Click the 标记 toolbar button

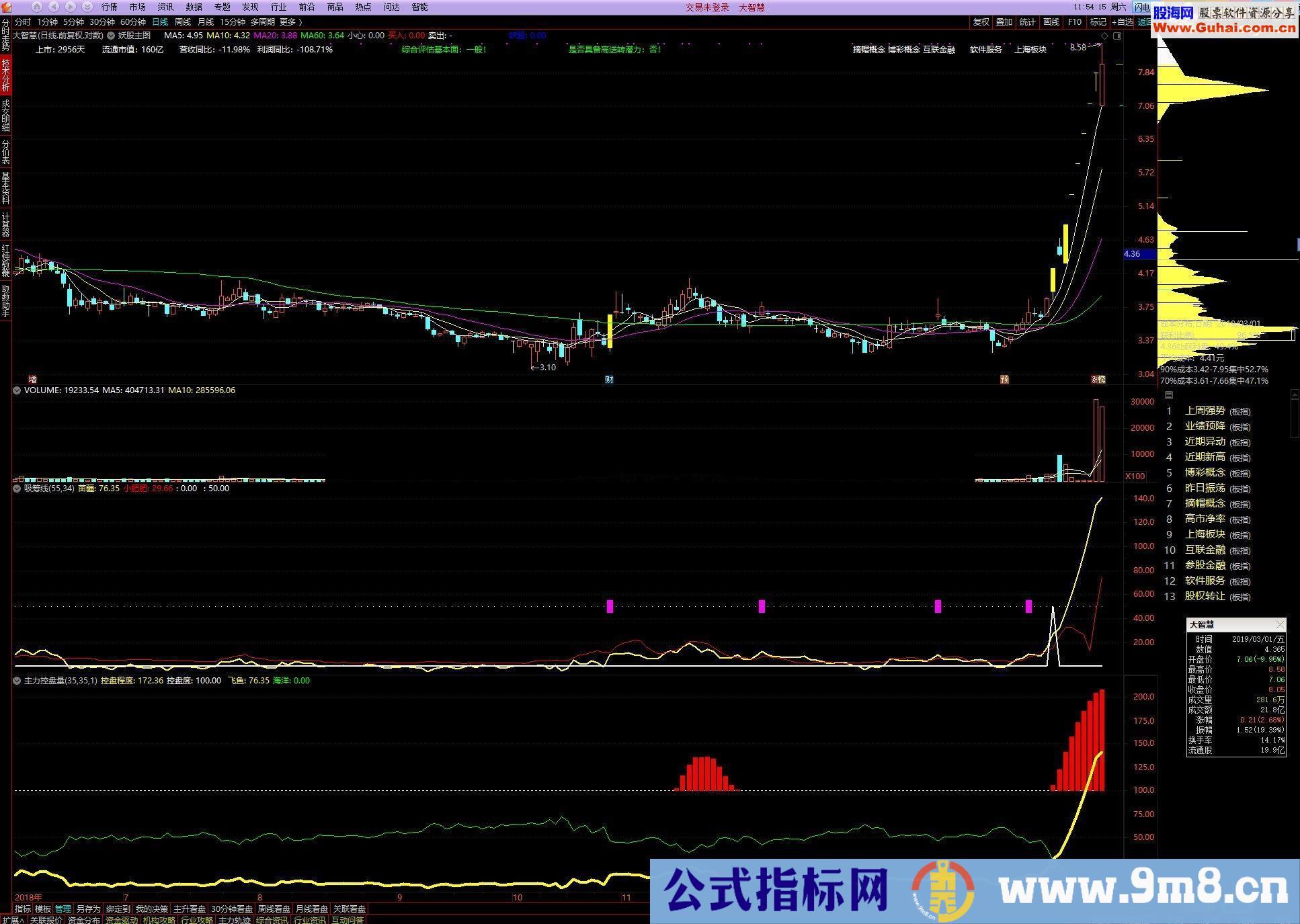tap(1098, 22)
